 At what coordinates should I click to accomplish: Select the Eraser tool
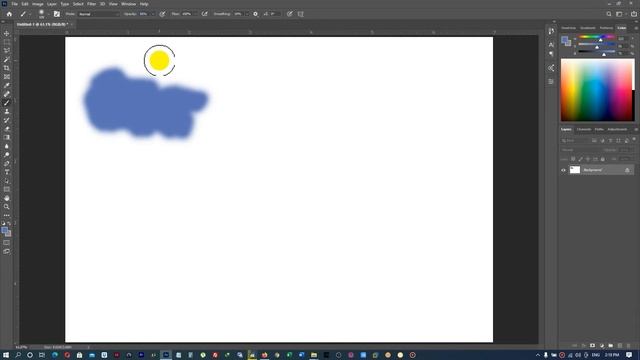pos(7,129)
